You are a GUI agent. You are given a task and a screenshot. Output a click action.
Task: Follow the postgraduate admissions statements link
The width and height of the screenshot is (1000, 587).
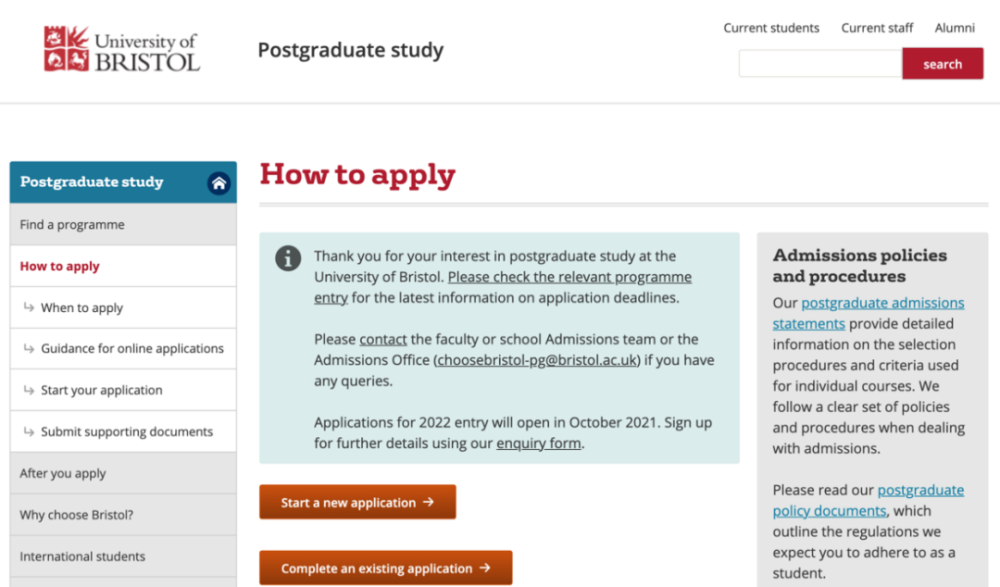click(869, 313)
